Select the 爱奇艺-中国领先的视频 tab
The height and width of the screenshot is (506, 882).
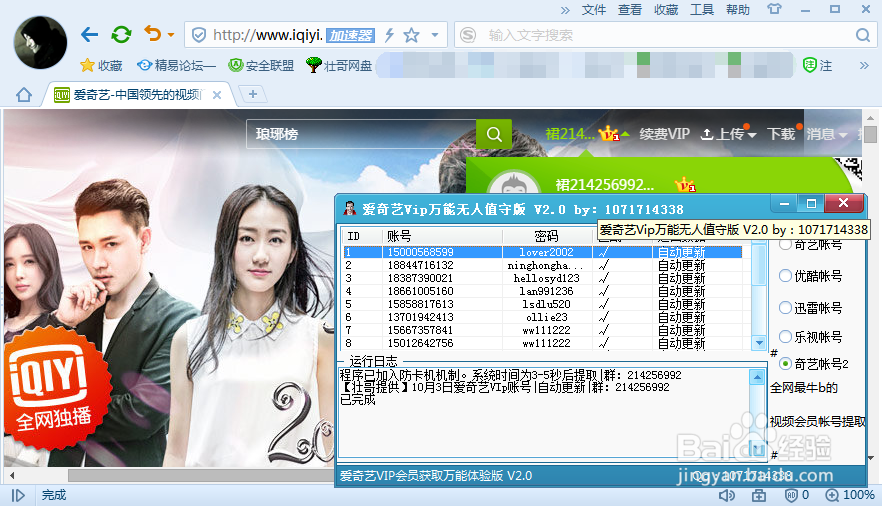pos(135,94)
